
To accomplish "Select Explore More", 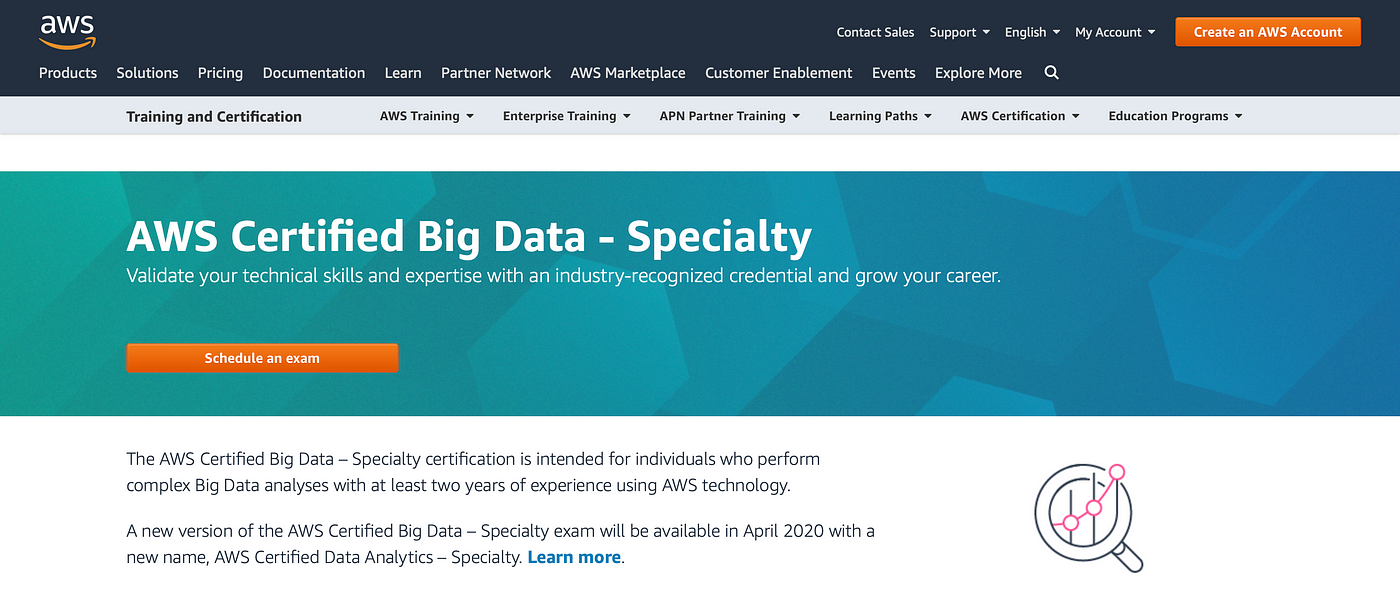I will tap(978, 73).
